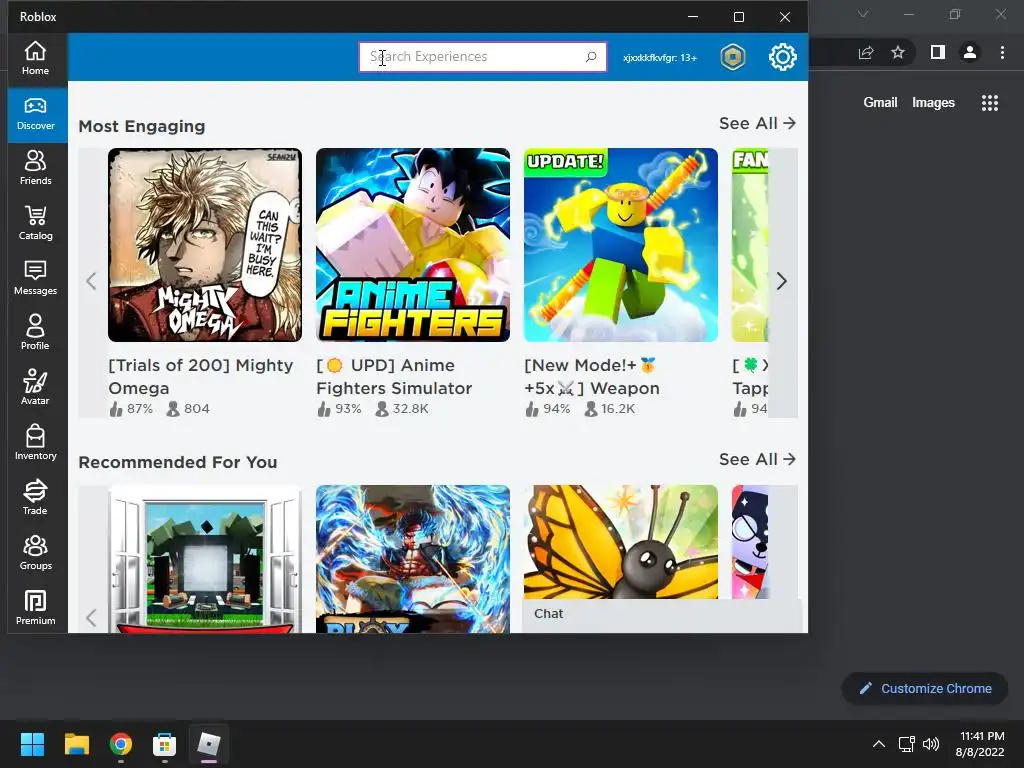Screen dimensions: 1024x768
Task: Bookmark page with Chrome star icon
Action: point(898,52)
